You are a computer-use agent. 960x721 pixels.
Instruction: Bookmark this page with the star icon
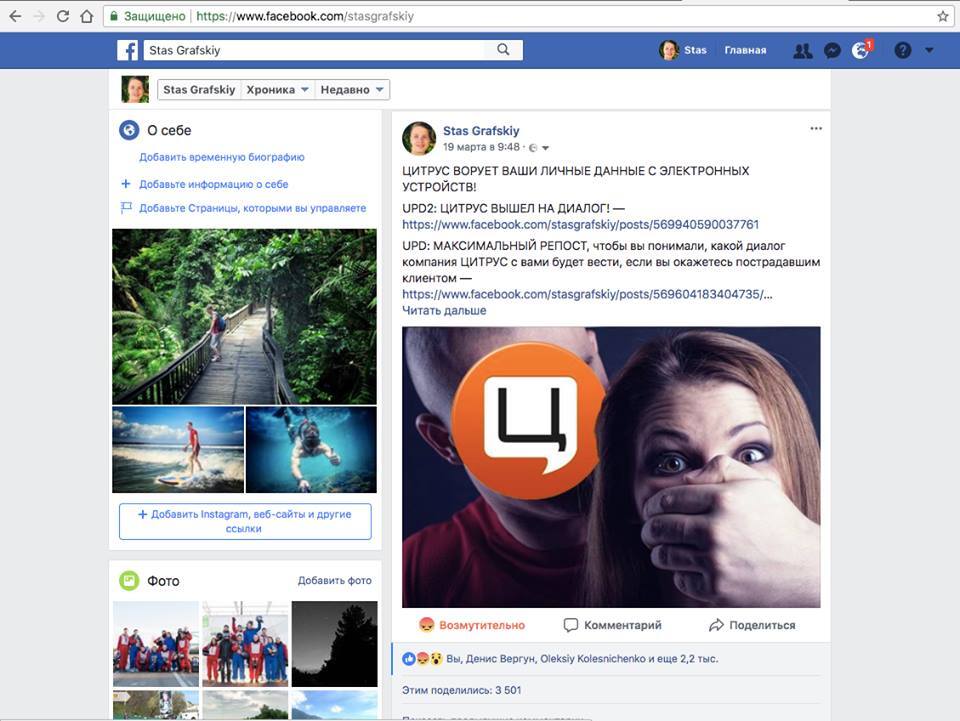tap(943, 17)
